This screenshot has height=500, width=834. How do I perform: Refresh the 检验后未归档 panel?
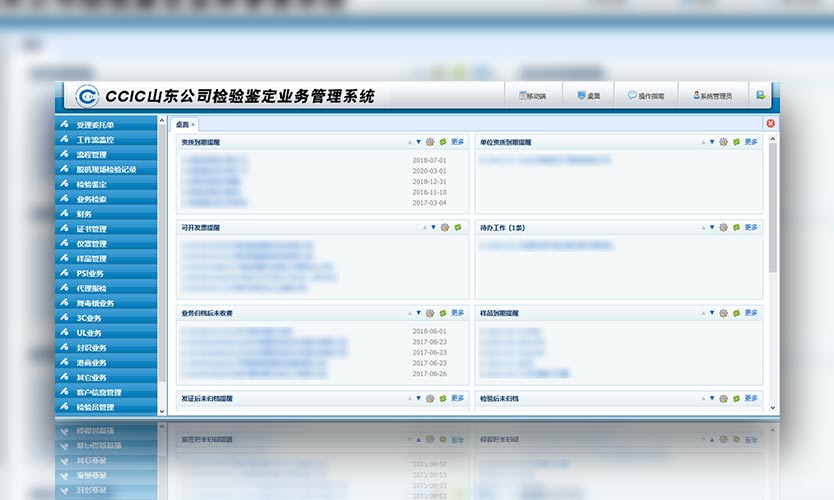736,398
